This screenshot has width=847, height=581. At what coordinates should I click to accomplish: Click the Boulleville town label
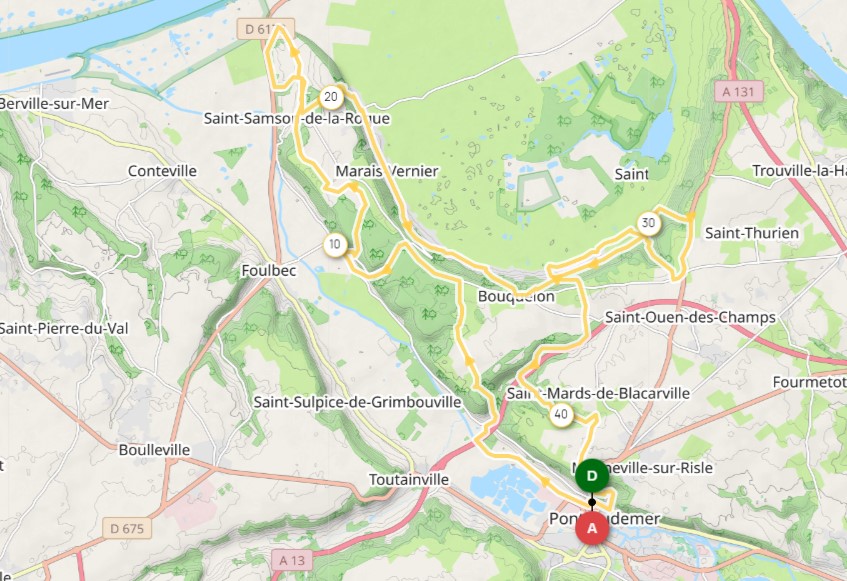[154, 450]
